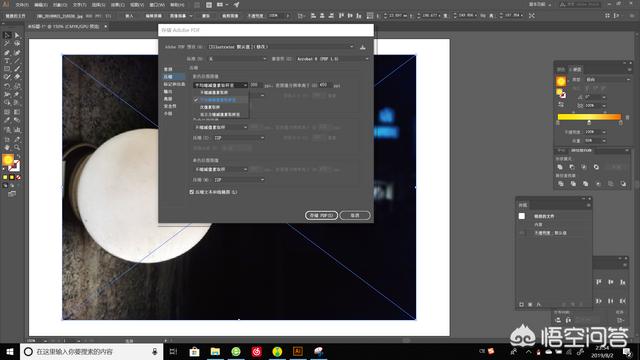The width and height of the screenshot is (640, 360).
Task: Click the Divide pathfinder icon
Action: (x=561, y=184)
